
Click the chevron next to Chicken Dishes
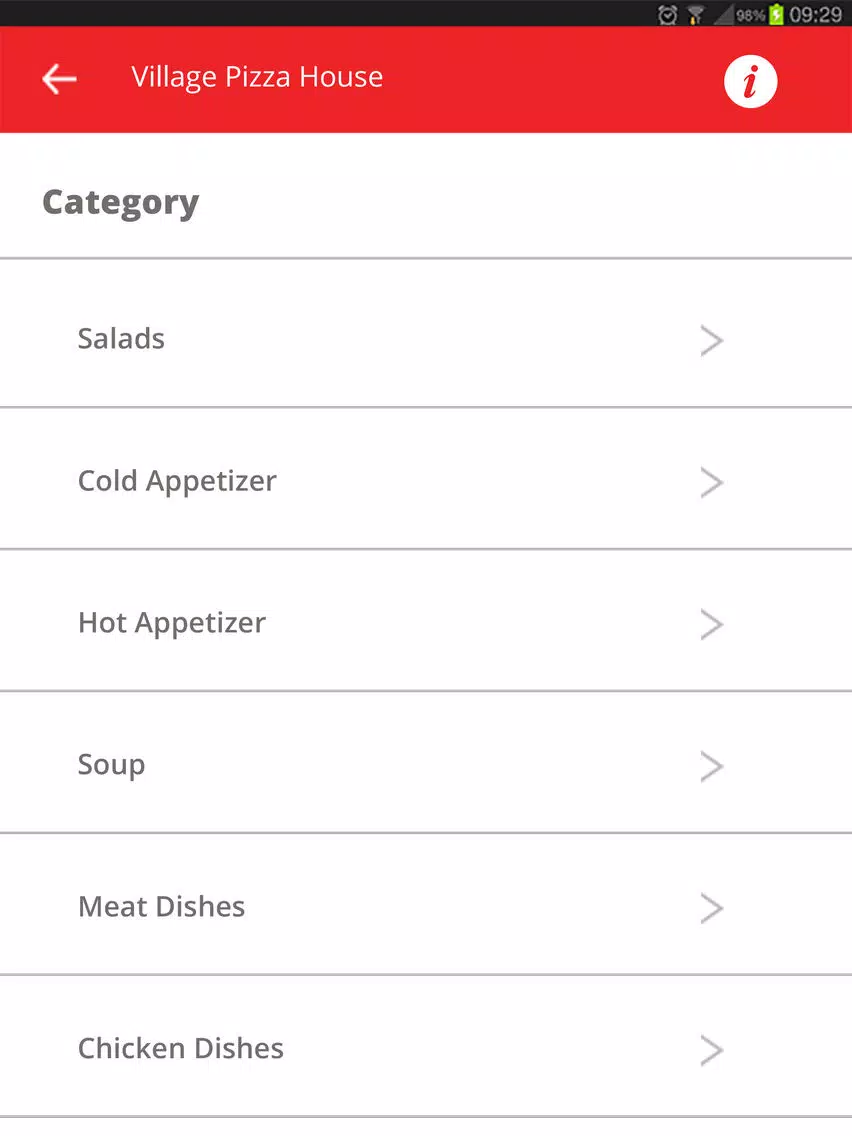(x=711, y=1051)
